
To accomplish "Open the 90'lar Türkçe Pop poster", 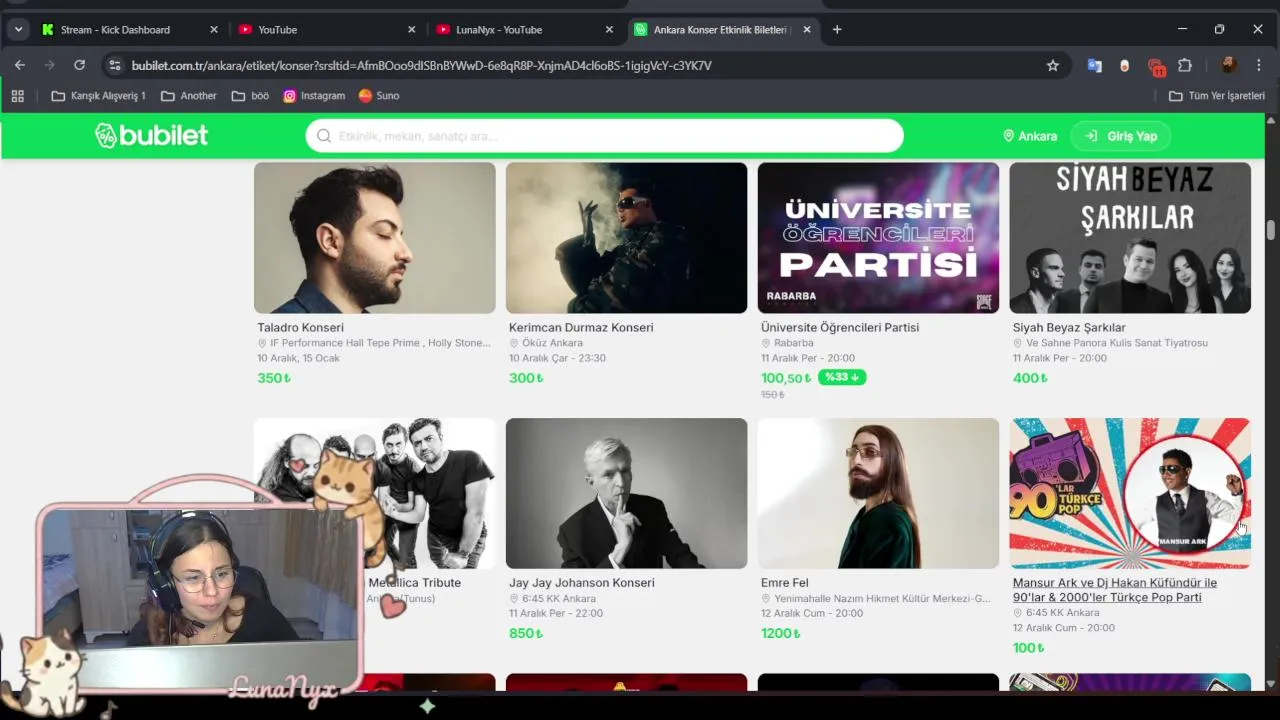I will (1130, 493).
